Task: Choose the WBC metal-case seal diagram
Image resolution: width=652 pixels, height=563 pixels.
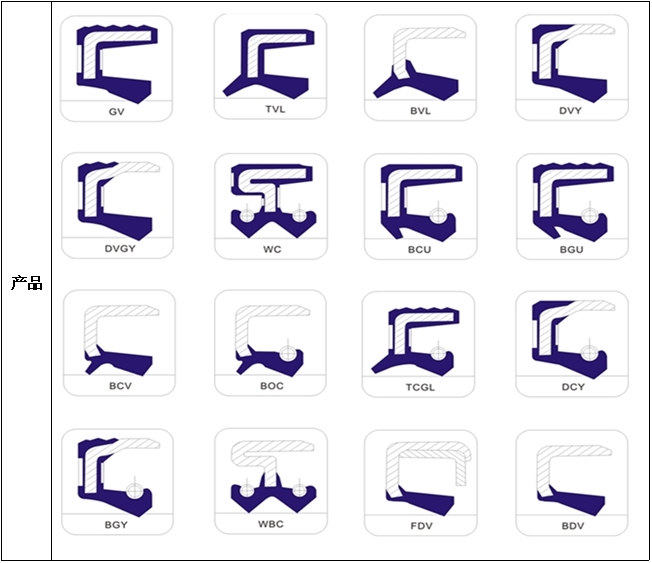Action: 271,482
